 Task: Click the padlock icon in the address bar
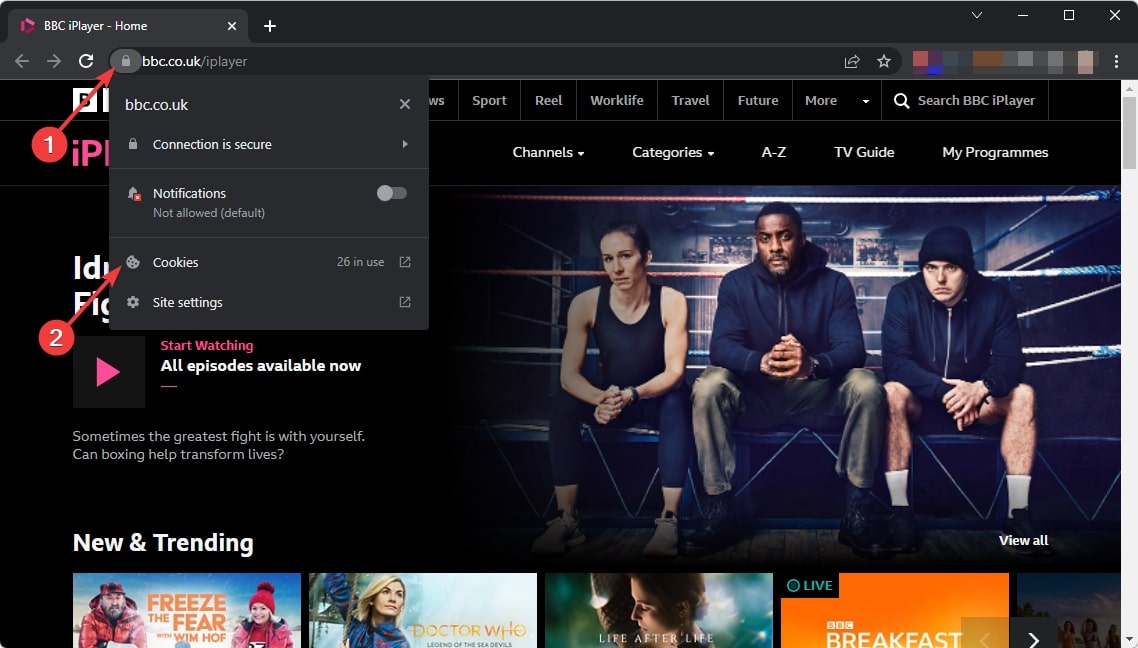[125, 61]
